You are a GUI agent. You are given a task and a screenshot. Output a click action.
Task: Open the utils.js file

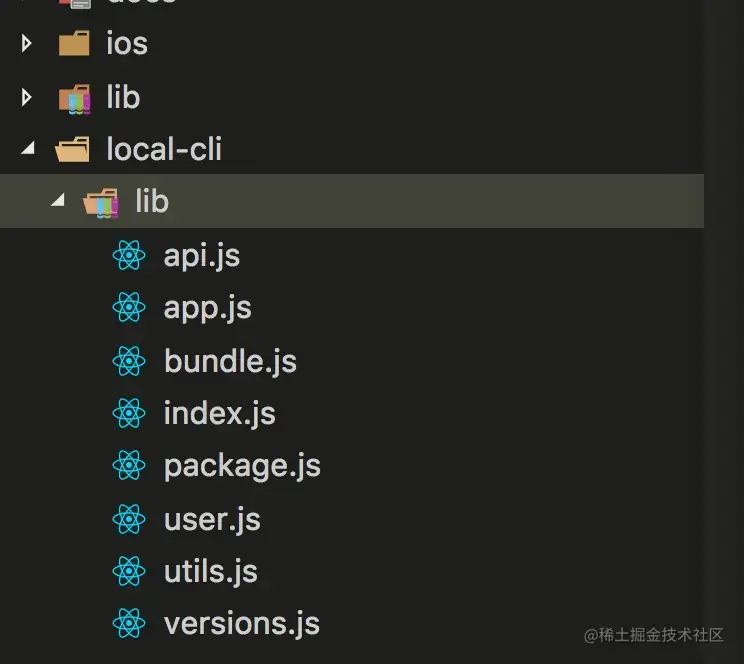click(x=211, y=572)
